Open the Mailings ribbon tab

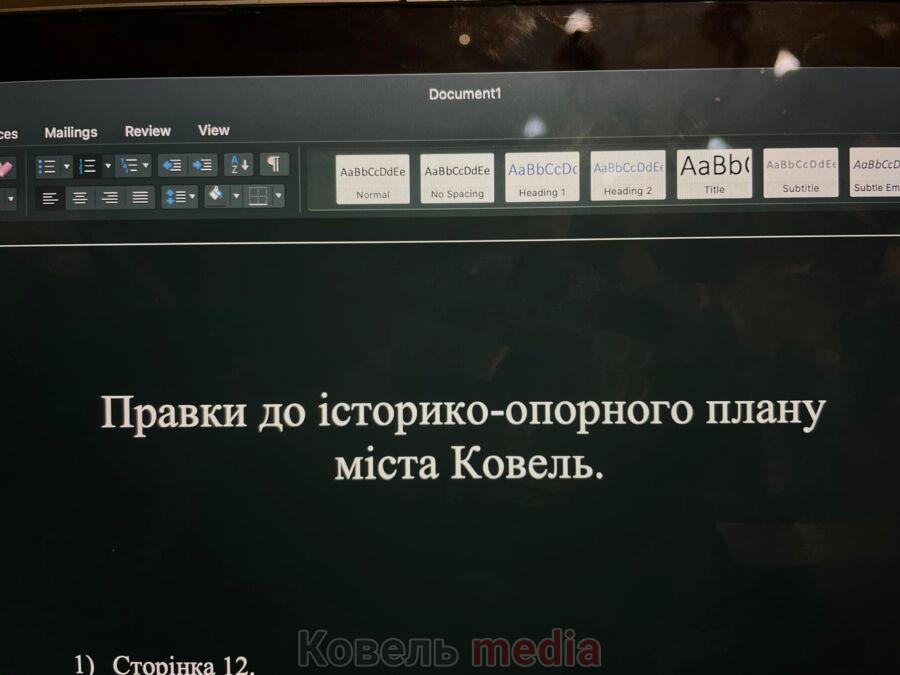pos(71,133)
